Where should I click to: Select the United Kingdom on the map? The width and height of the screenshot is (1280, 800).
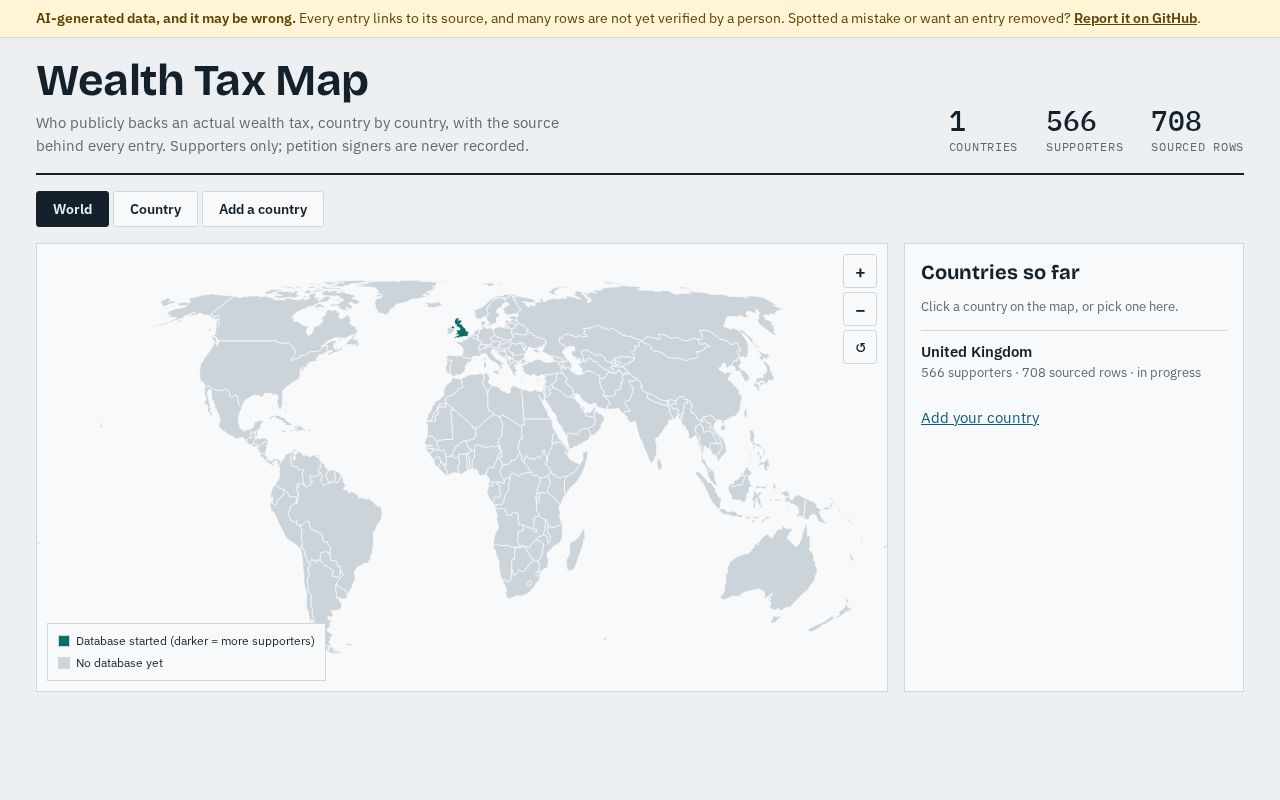[460, 328]
